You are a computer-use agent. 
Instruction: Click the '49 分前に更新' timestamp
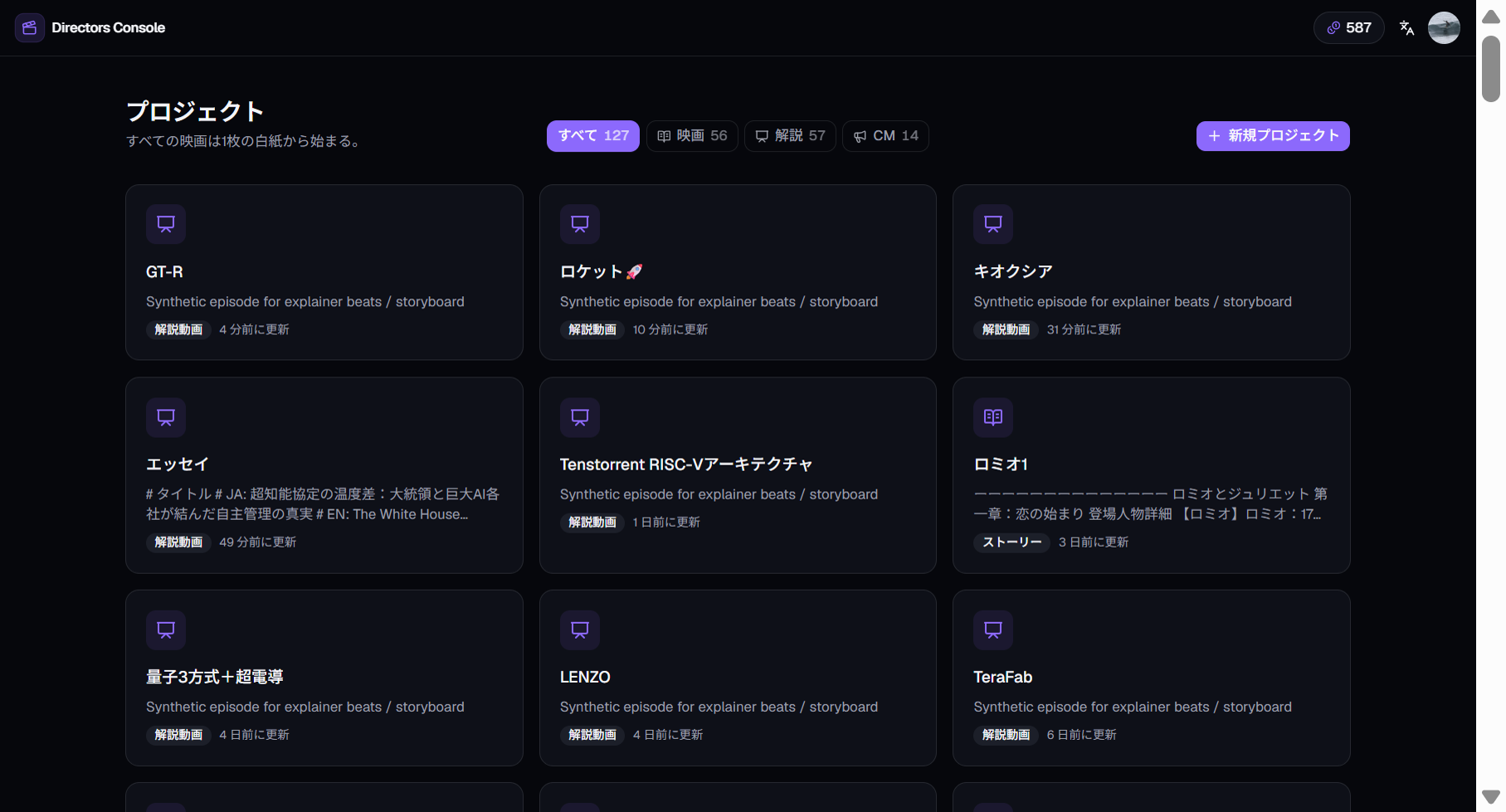pyautogui.click(x=257, y=542)
